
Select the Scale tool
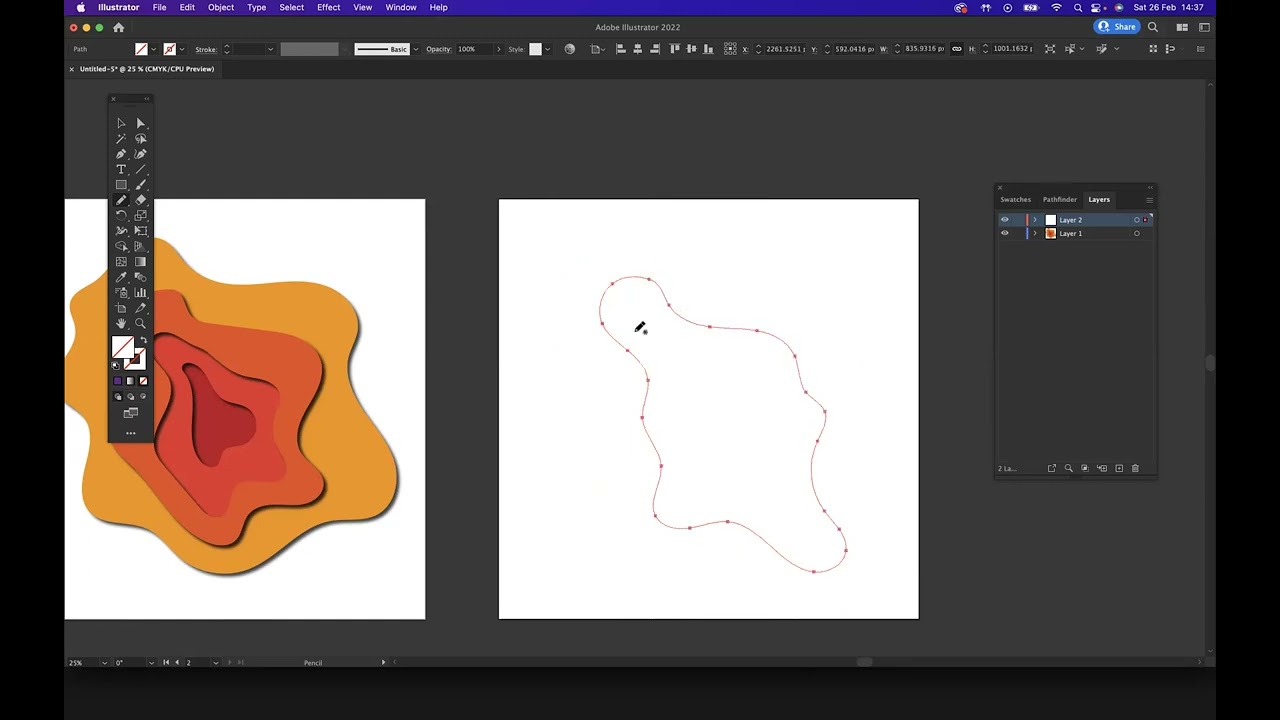tap(140, 215)
